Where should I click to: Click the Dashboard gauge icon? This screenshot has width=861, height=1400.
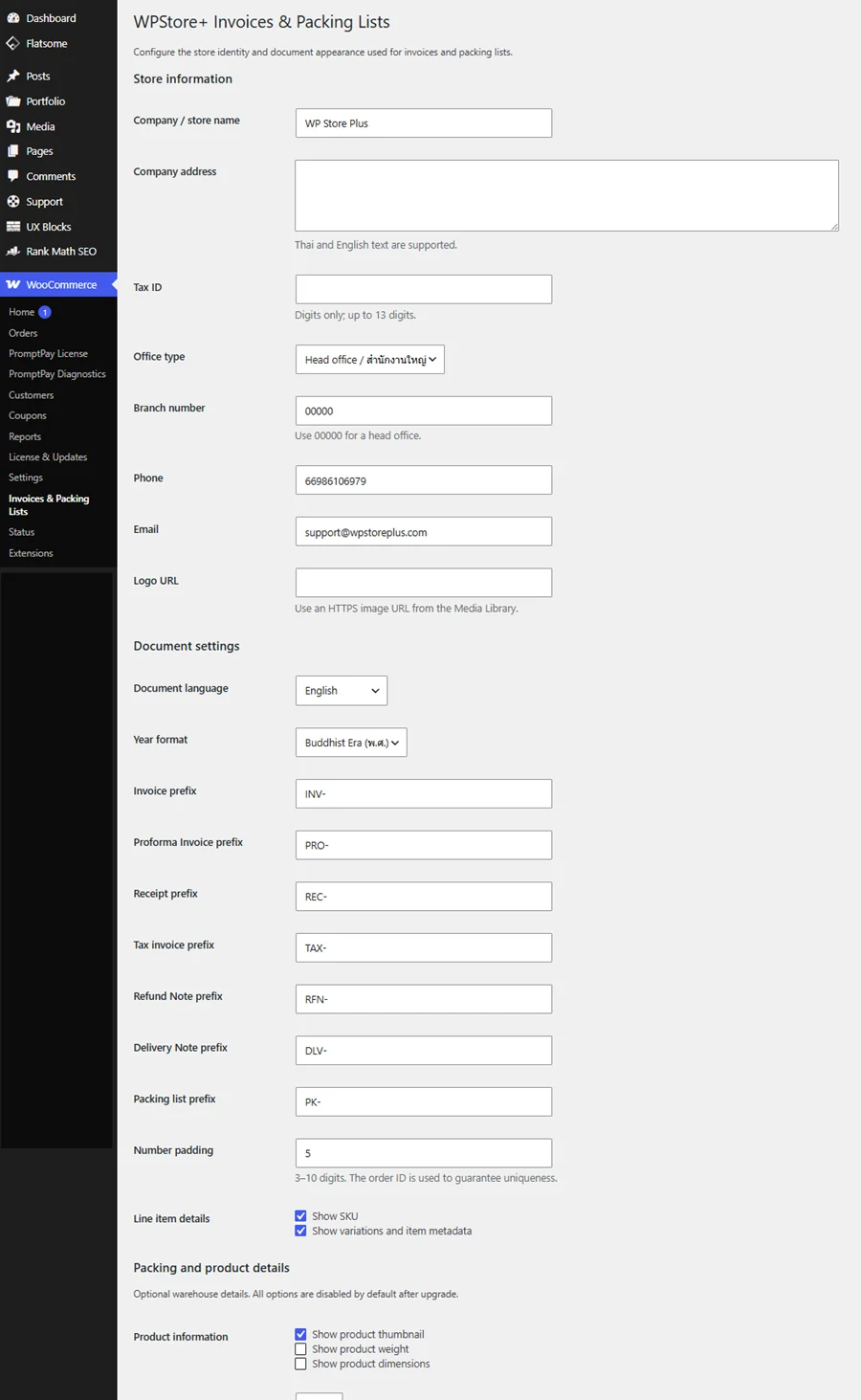tap(13, 18)
